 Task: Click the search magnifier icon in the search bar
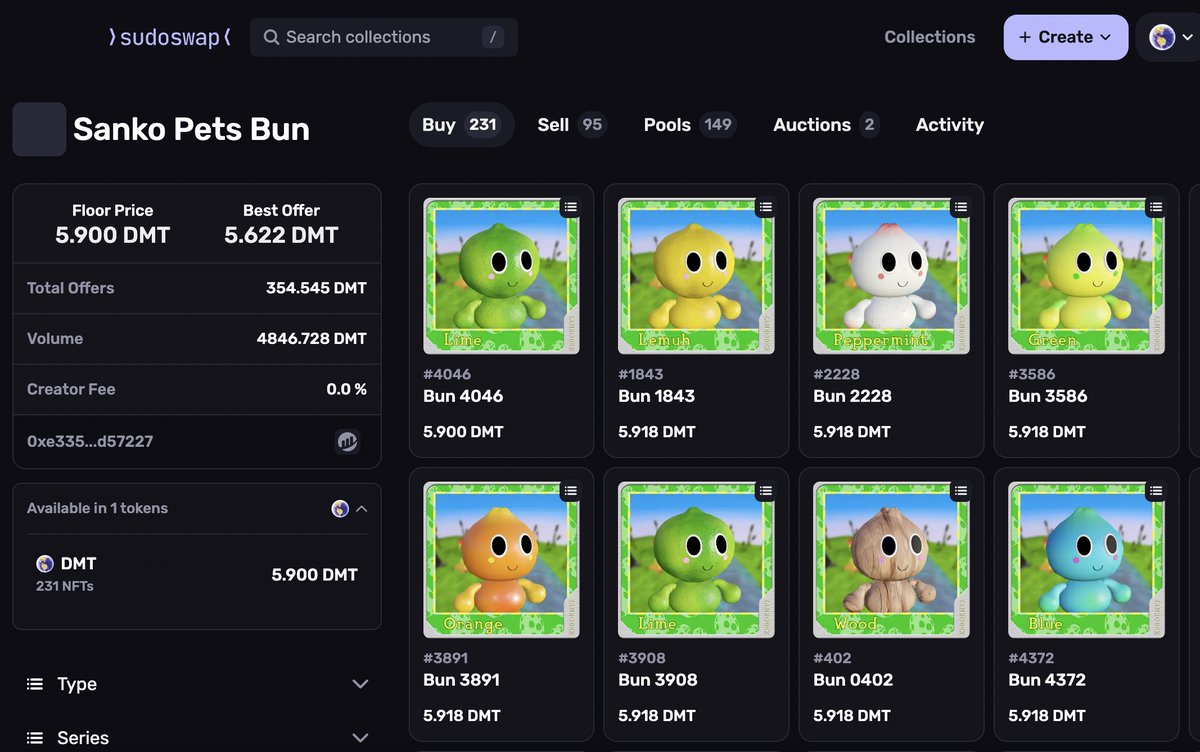pyautogui.click(x=270, y=37)
